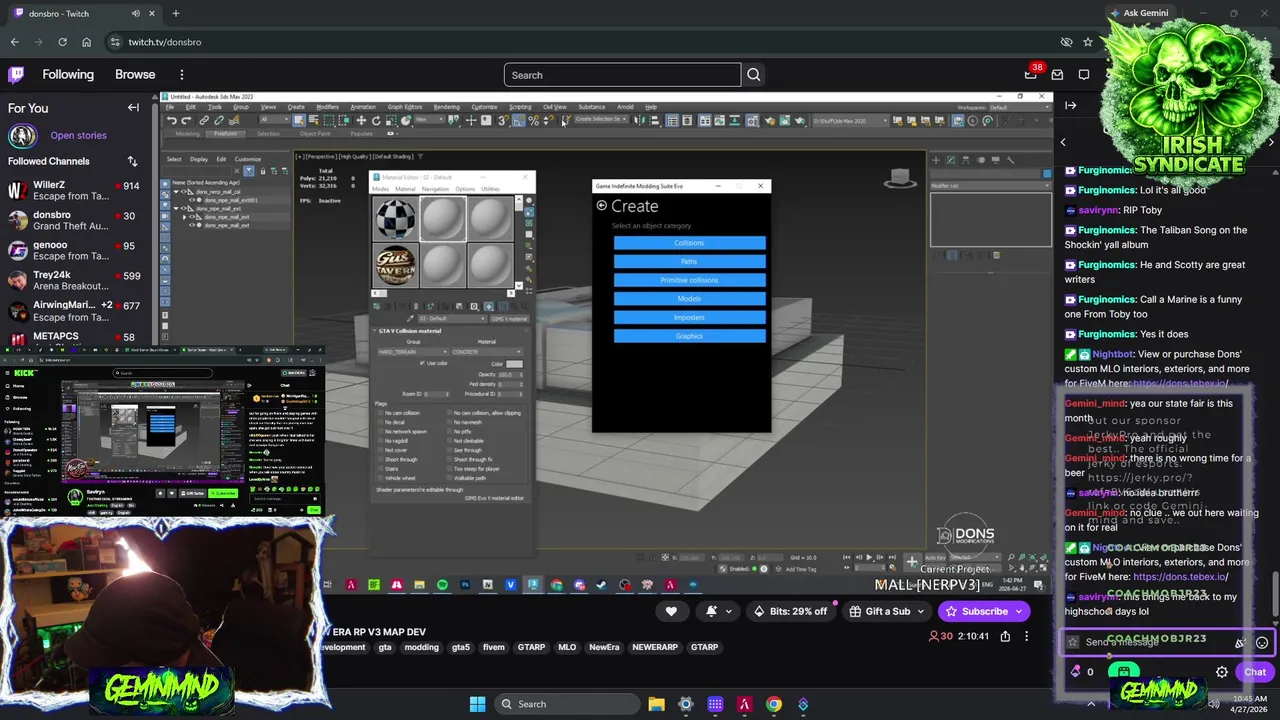Click the Twitch logo home icon
Screen dimensions: 1280x720
point(16,74)
